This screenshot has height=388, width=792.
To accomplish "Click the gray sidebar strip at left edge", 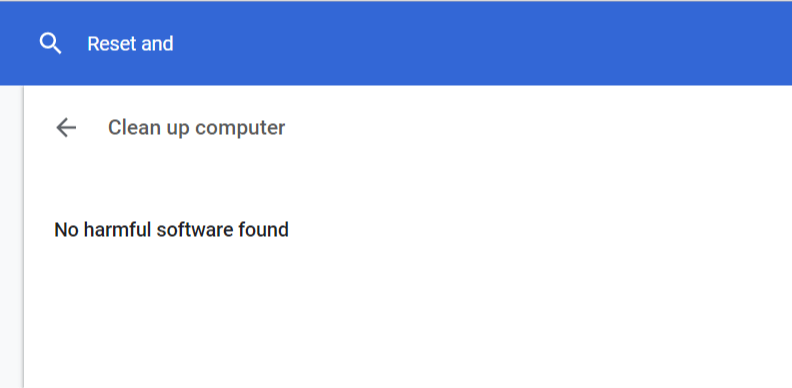I will tap(10, 236).
